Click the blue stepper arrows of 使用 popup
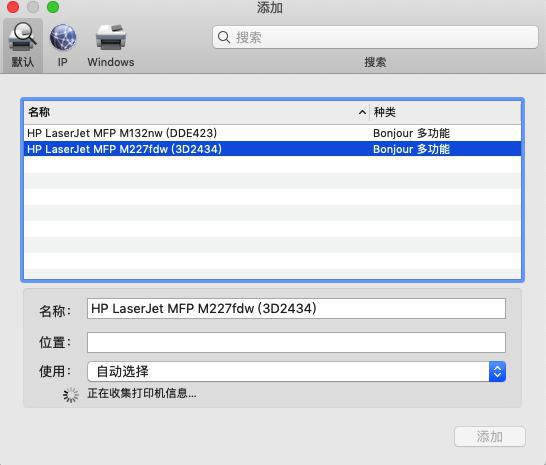Image resolution: width=546 pixels, height=465 pixels. click(x=497, y=372)
